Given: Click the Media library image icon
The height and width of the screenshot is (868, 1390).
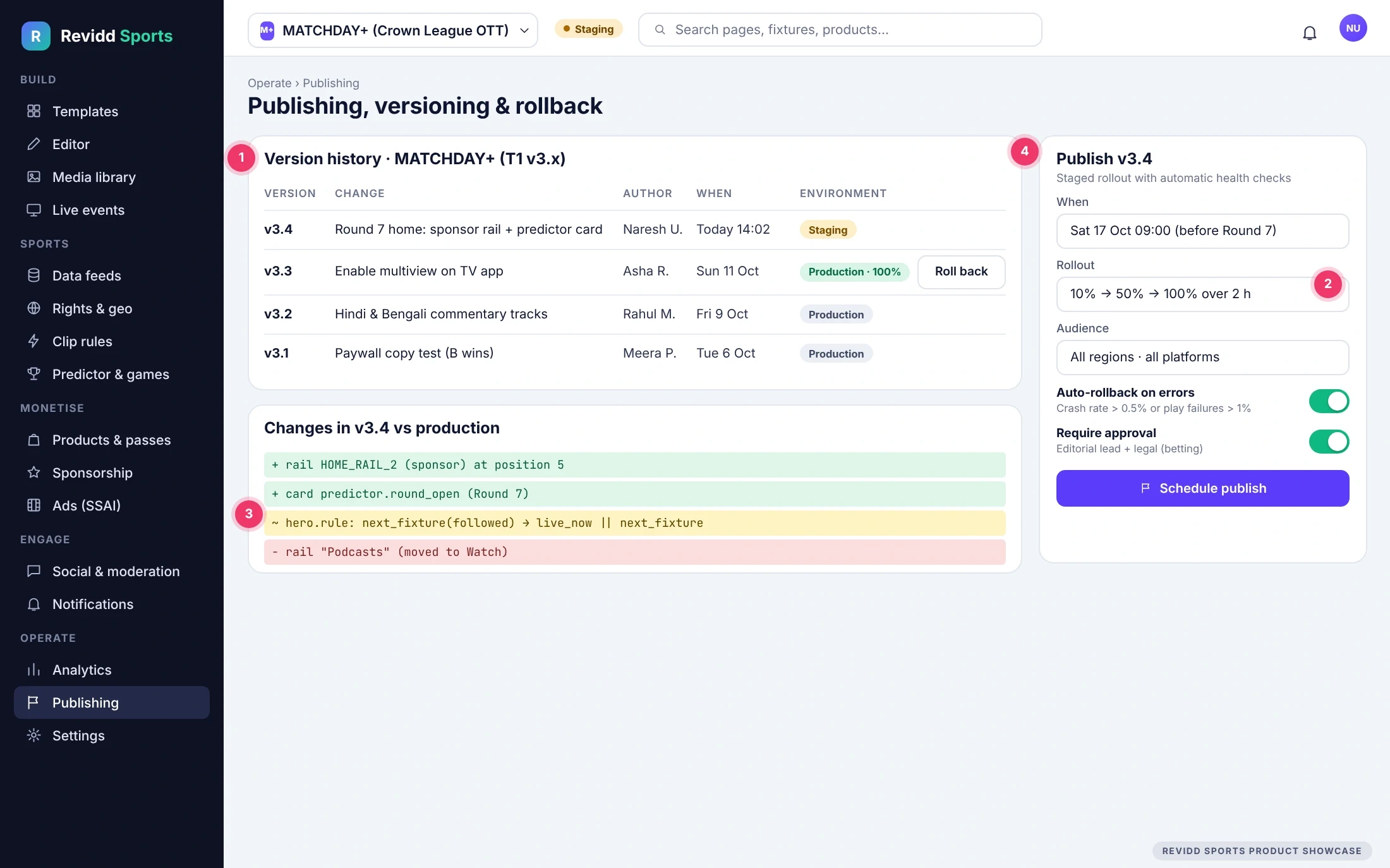Looking at the screenshot, I should coord(33,177).
